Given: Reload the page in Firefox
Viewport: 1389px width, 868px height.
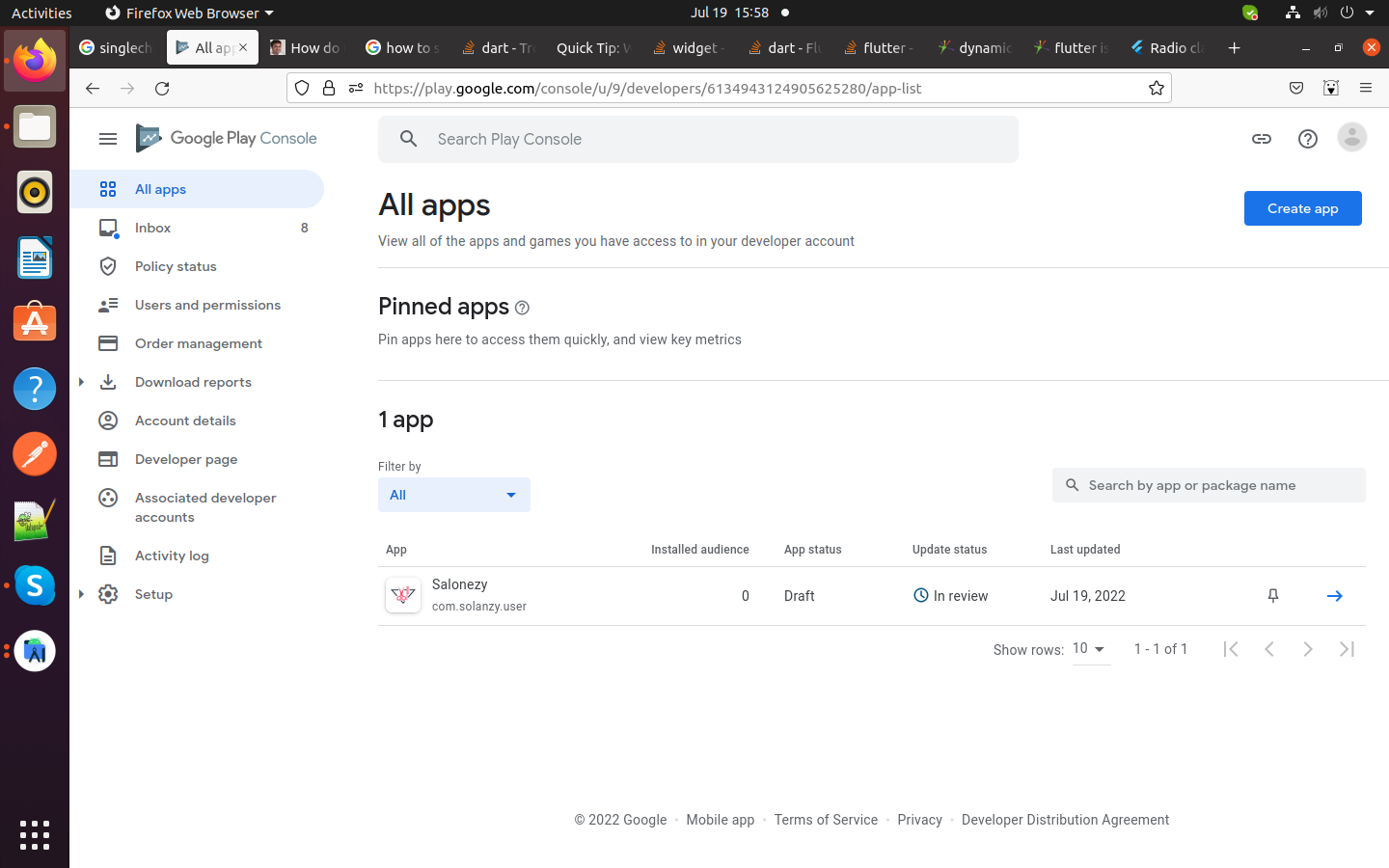Looking at the screenshot, I should 162,88.
